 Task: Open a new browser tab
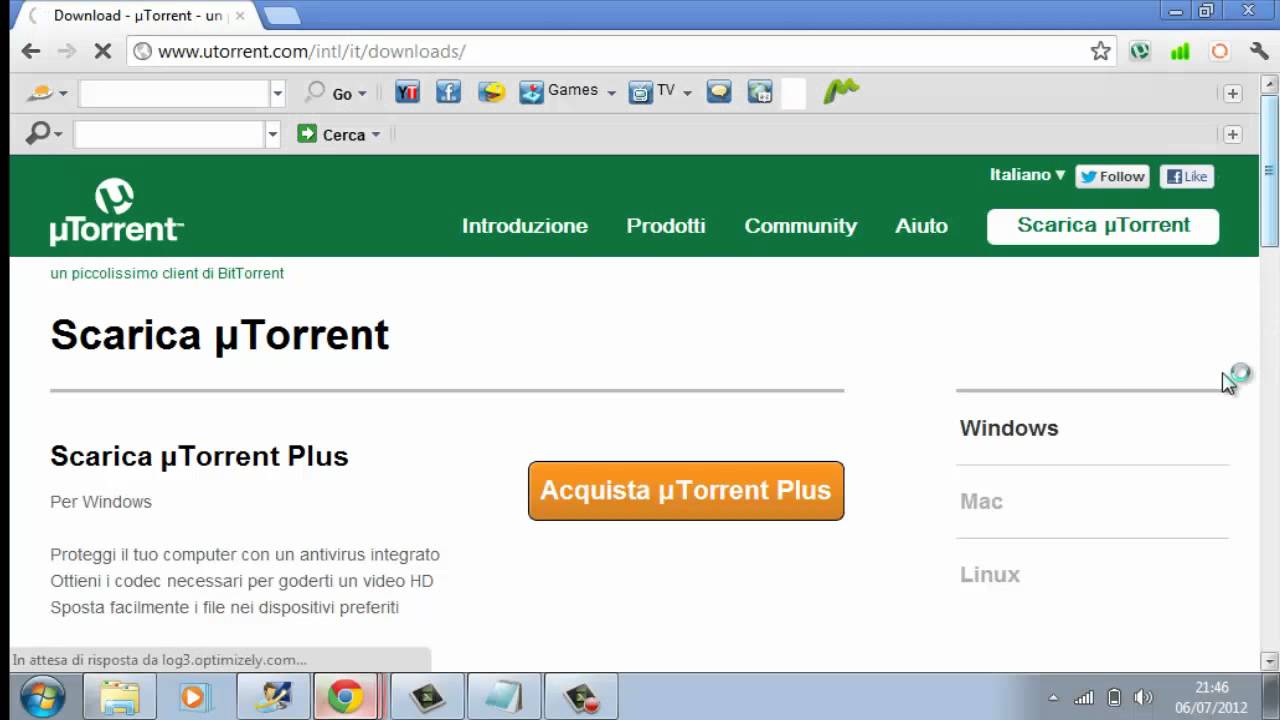281,15
